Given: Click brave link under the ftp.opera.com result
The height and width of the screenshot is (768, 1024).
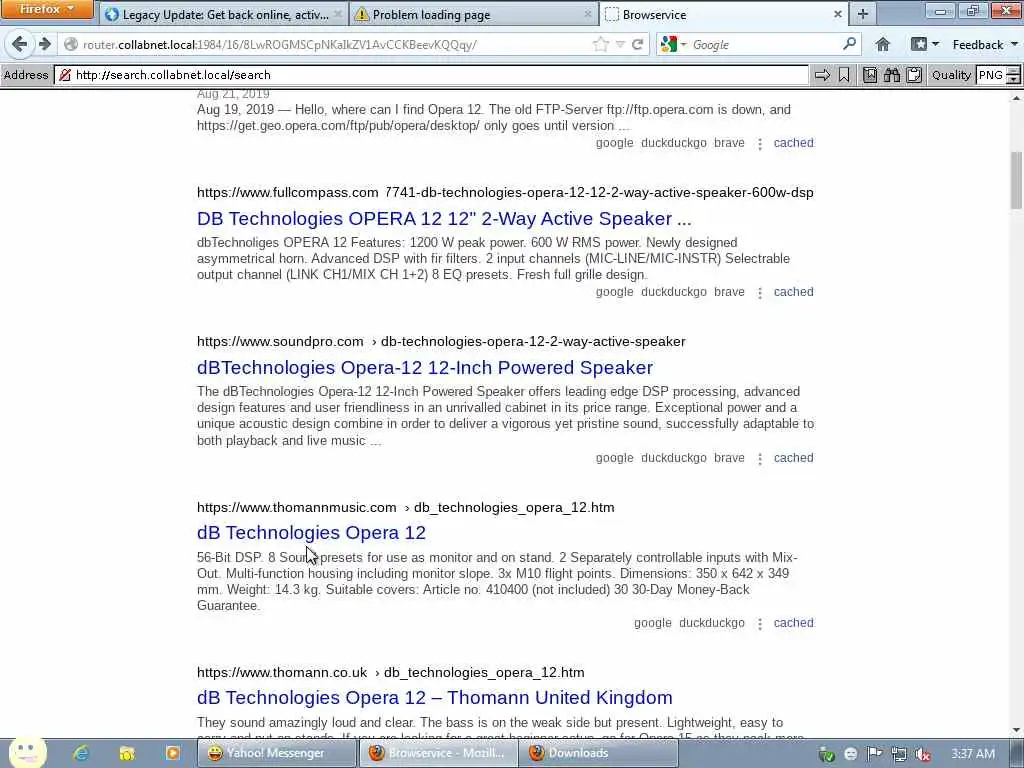Looking at the screenshot, I should (729, 143).
